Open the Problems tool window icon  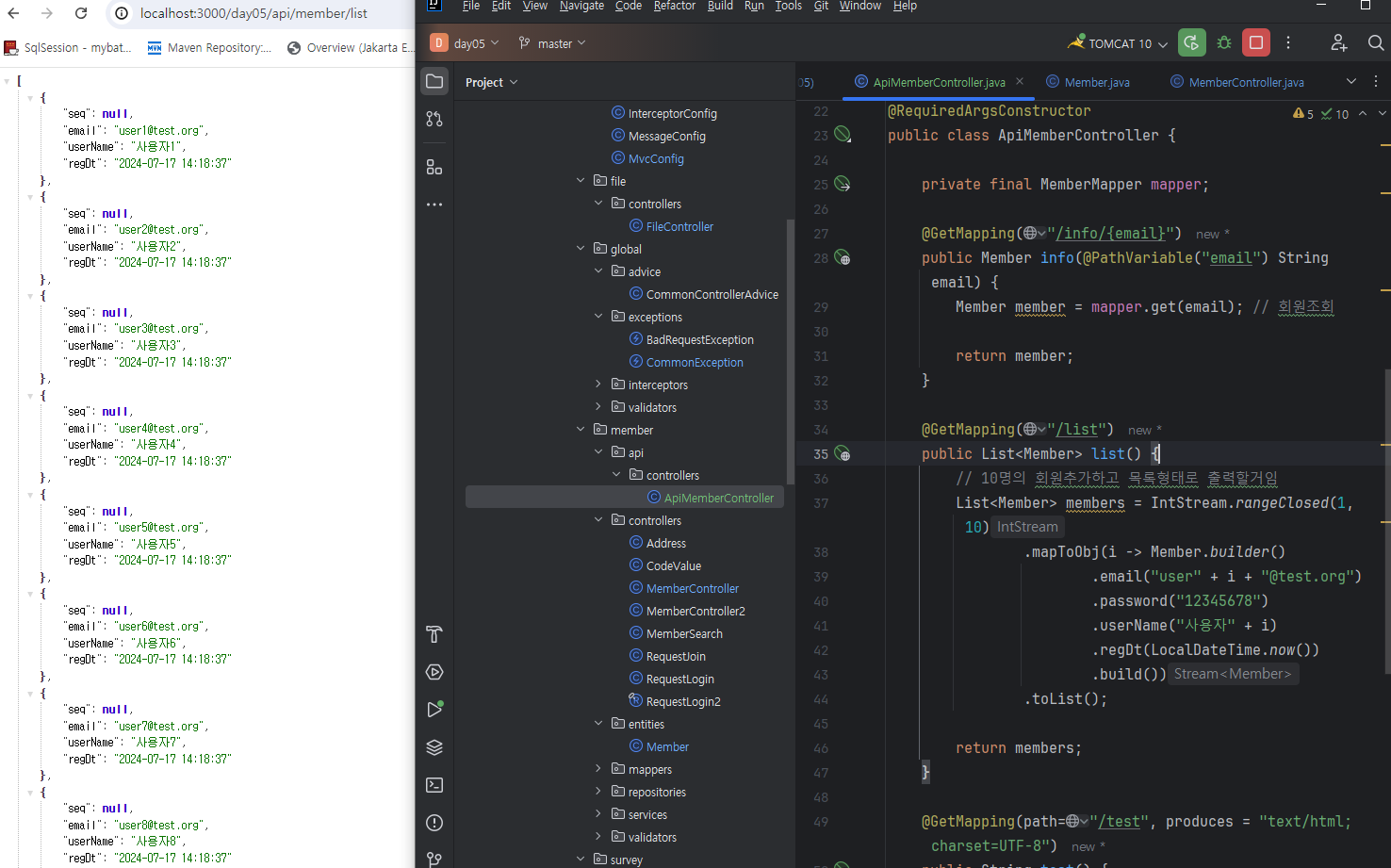pyautogui.click(x=434, y=823)
